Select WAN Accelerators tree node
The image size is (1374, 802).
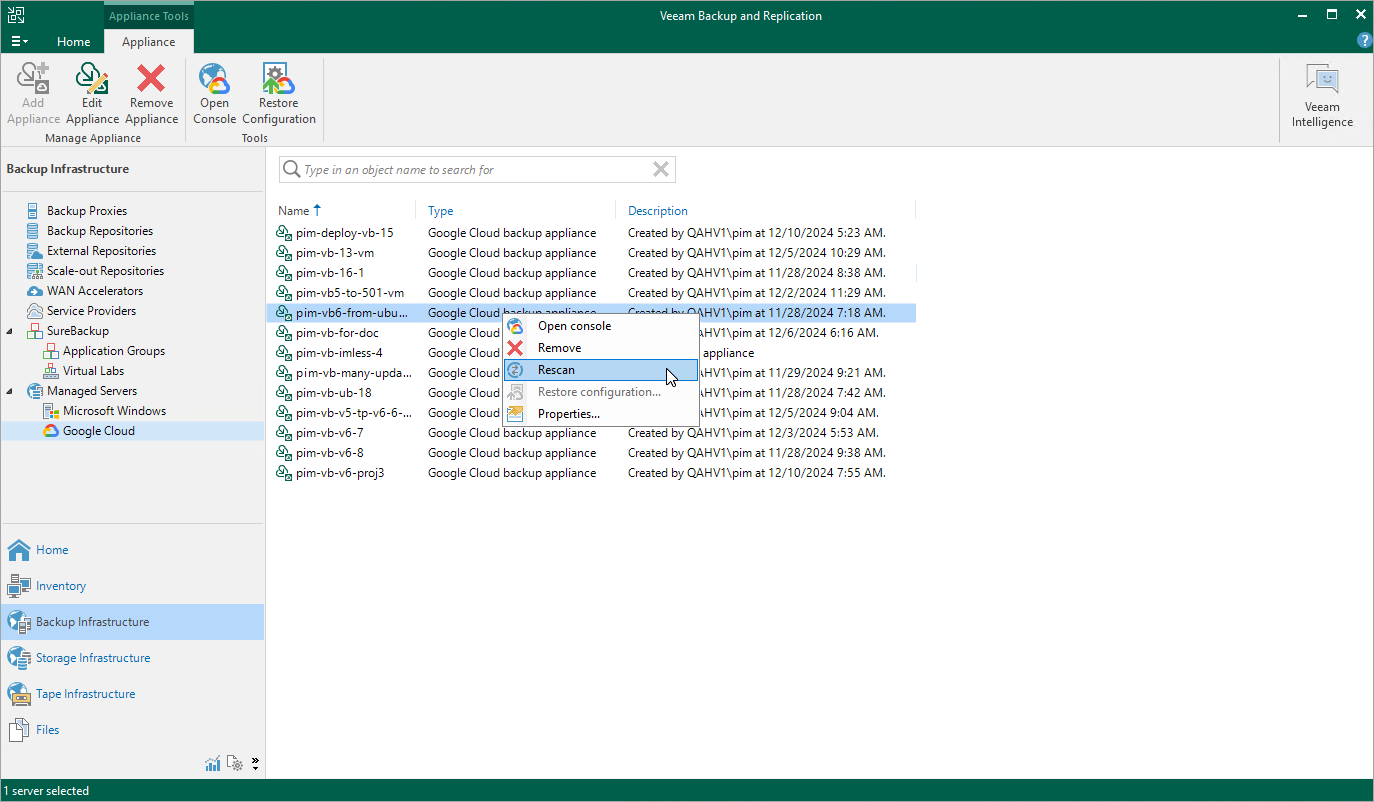pyautogui.click(x=95, y=291)
